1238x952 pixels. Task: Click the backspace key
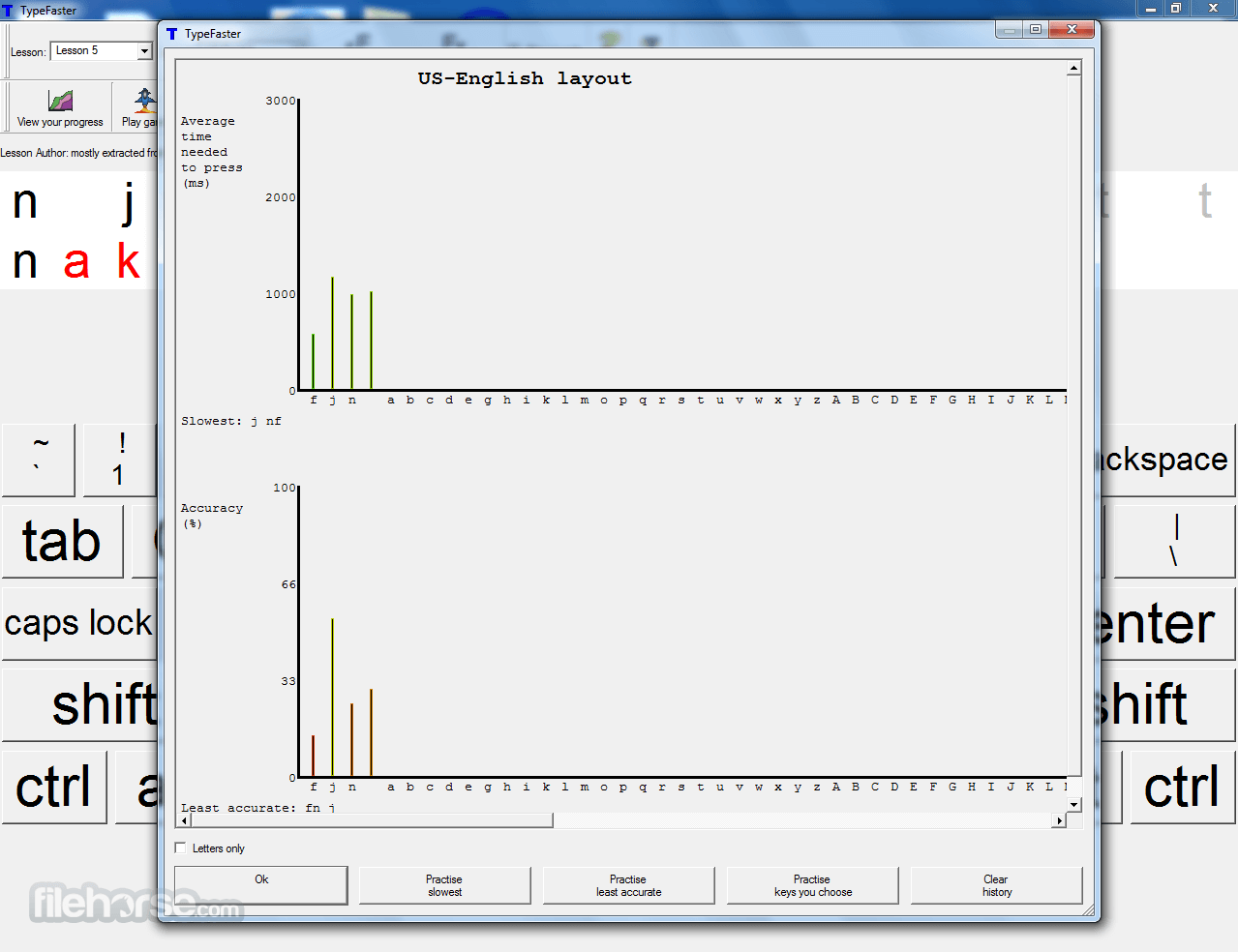pyautogui.click(x=1168, y=460)
